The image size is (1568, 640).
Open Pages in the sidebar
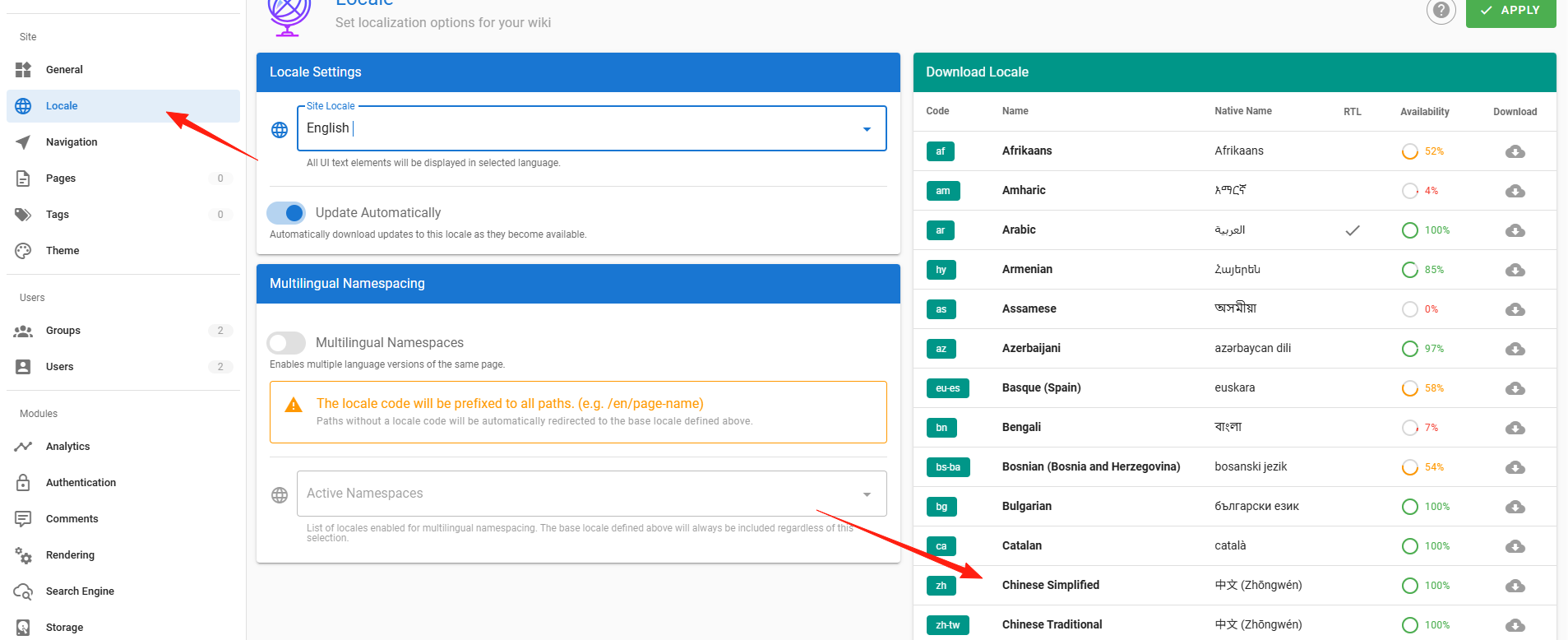[x=123, y=179]
